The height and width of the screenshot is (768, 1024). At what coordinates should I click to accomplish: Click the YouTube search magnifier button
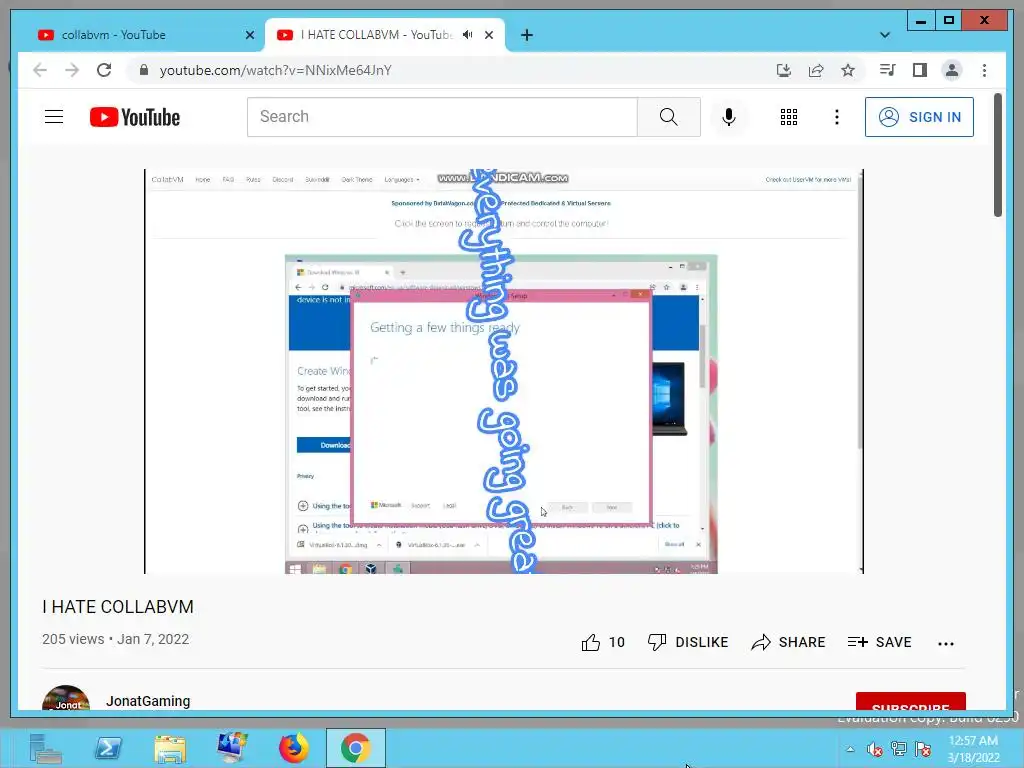coord(669,117)
